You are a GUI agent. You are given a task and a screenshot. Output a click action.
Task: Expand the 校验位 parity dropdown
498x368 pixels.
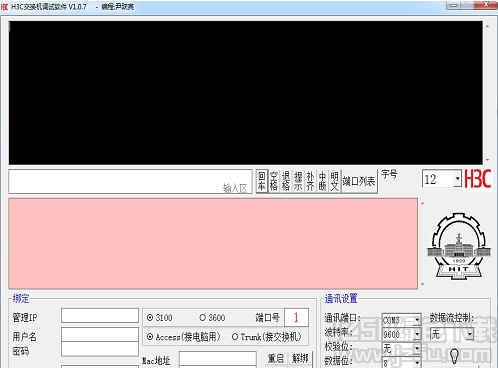(417, 349)
